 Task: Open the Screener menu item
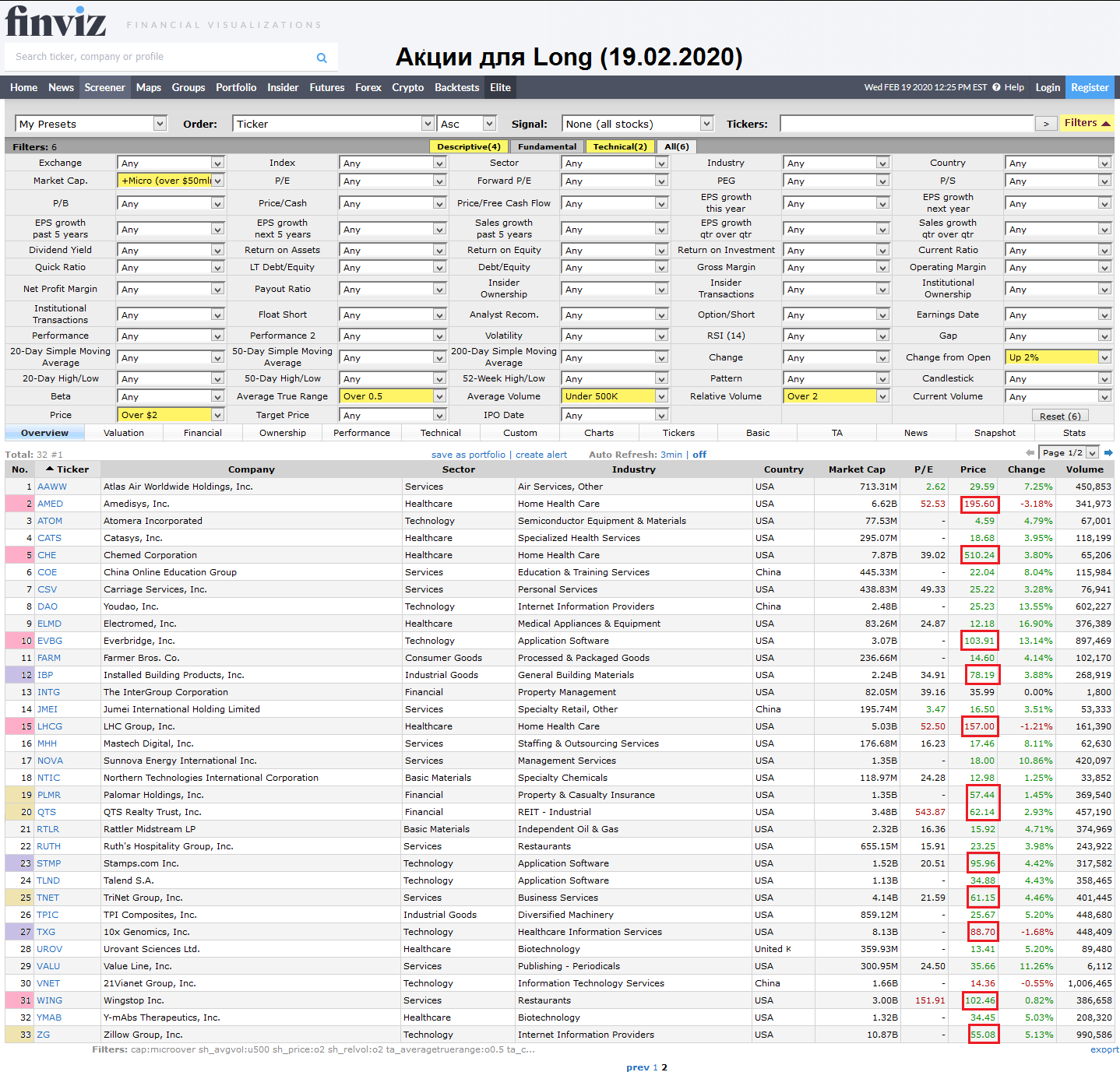coord(104,87)
